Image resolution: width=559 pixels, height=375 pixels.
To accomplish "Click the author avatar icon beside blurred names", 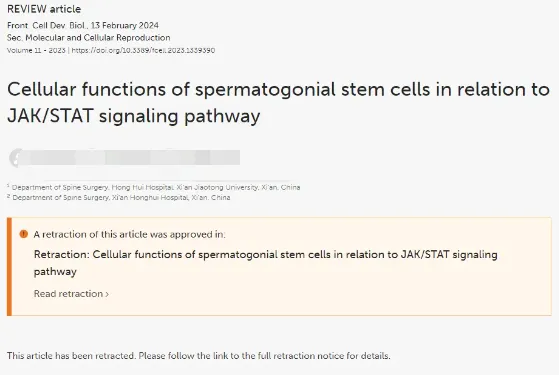I will click(16, 158).
